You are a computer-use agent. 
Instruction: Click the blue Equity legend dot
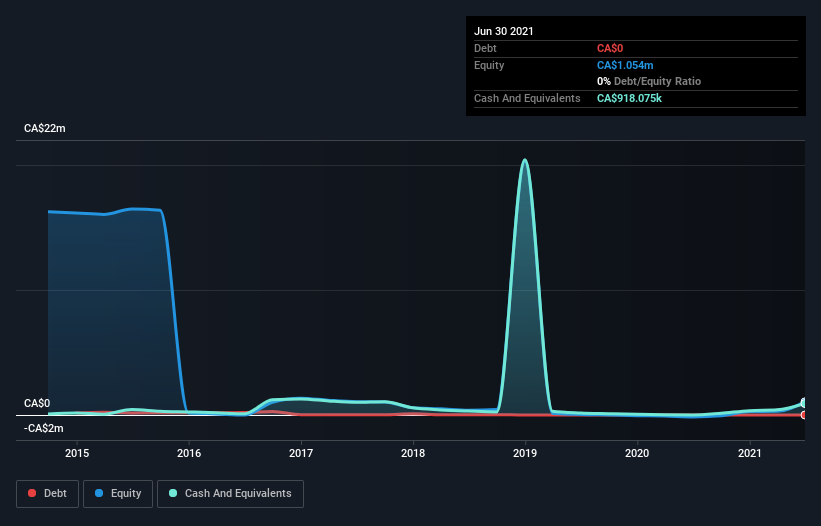(99, 493)
